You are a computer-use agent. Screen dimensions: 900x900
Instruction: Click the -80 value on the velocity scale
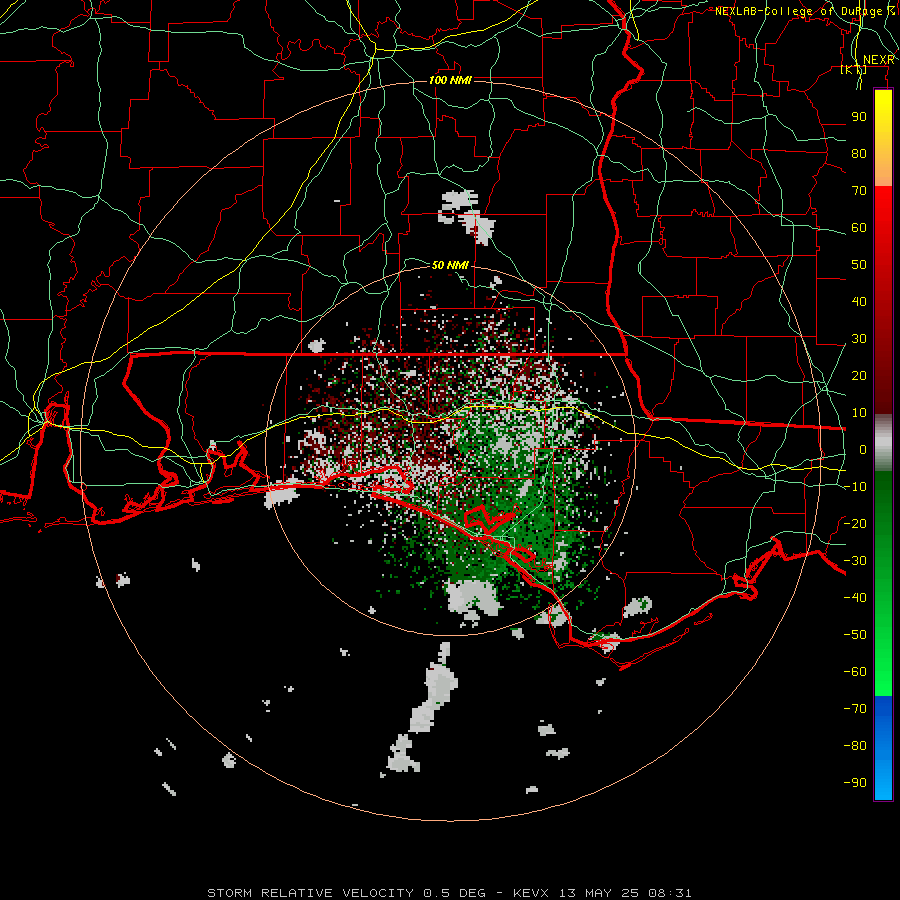click(x=855, y=746)
